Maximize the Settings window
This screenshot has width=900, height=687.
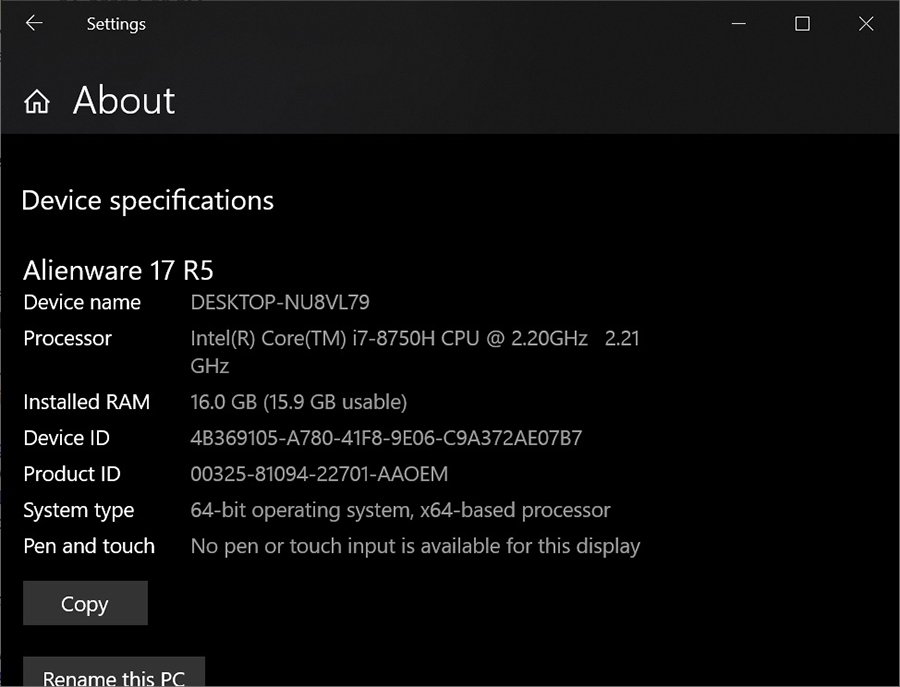pyautogui.click(x=802, y=23)
